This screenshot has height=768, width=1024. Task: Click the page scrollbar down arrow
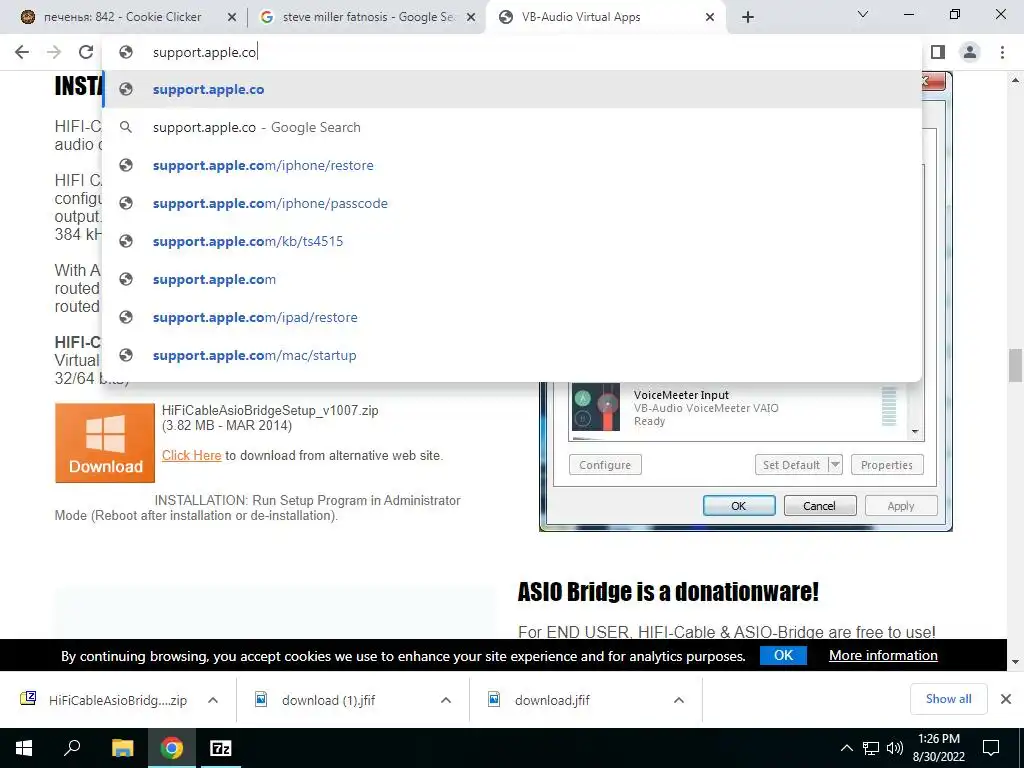point(1015,662)
